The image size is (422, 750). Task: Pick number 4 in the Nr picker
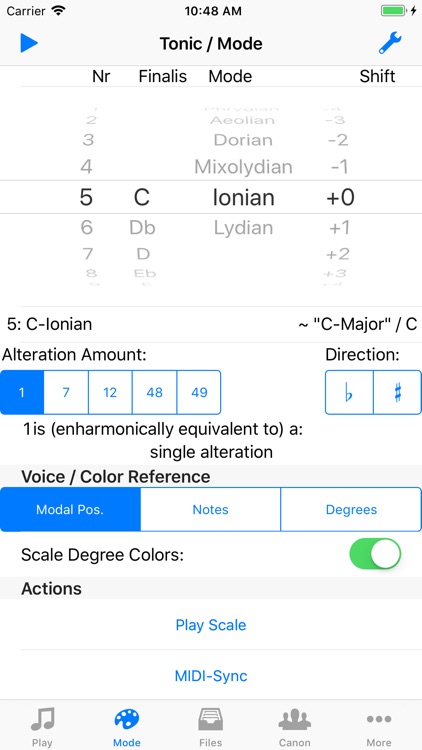pos(86,167)
